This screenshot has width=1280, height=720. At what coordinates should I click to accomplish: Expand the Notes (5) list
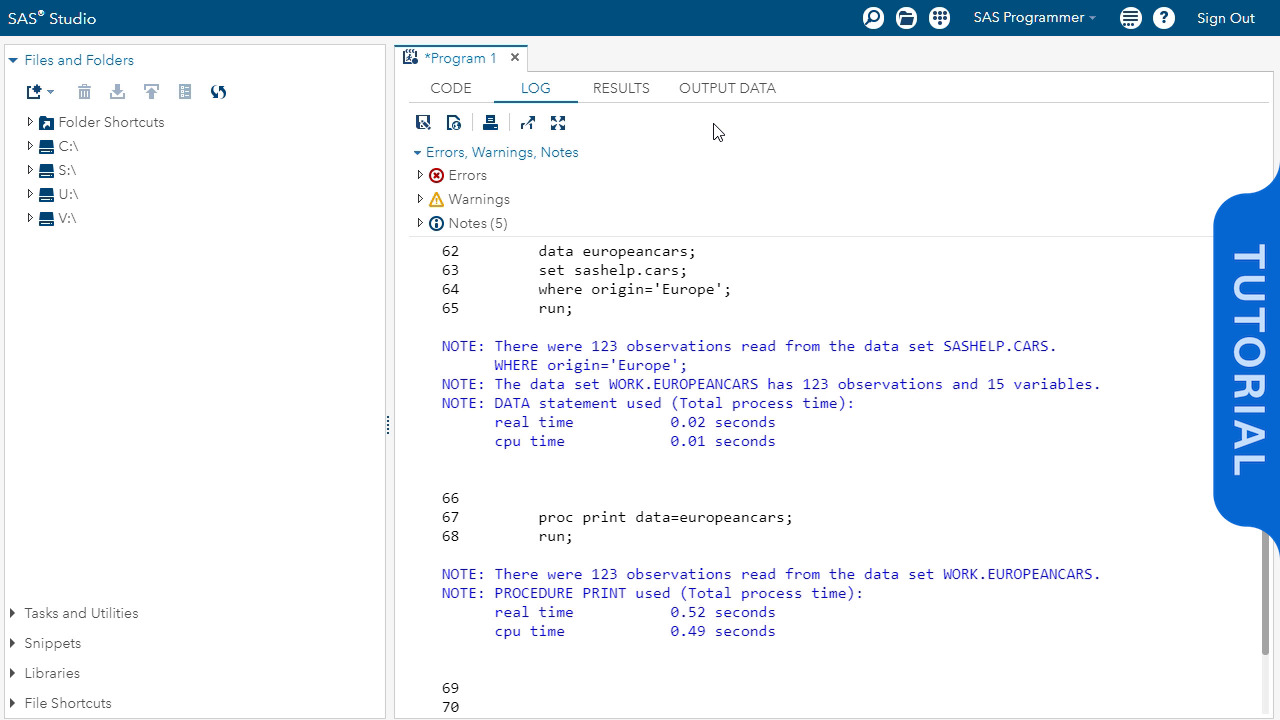tap(420, 223)
